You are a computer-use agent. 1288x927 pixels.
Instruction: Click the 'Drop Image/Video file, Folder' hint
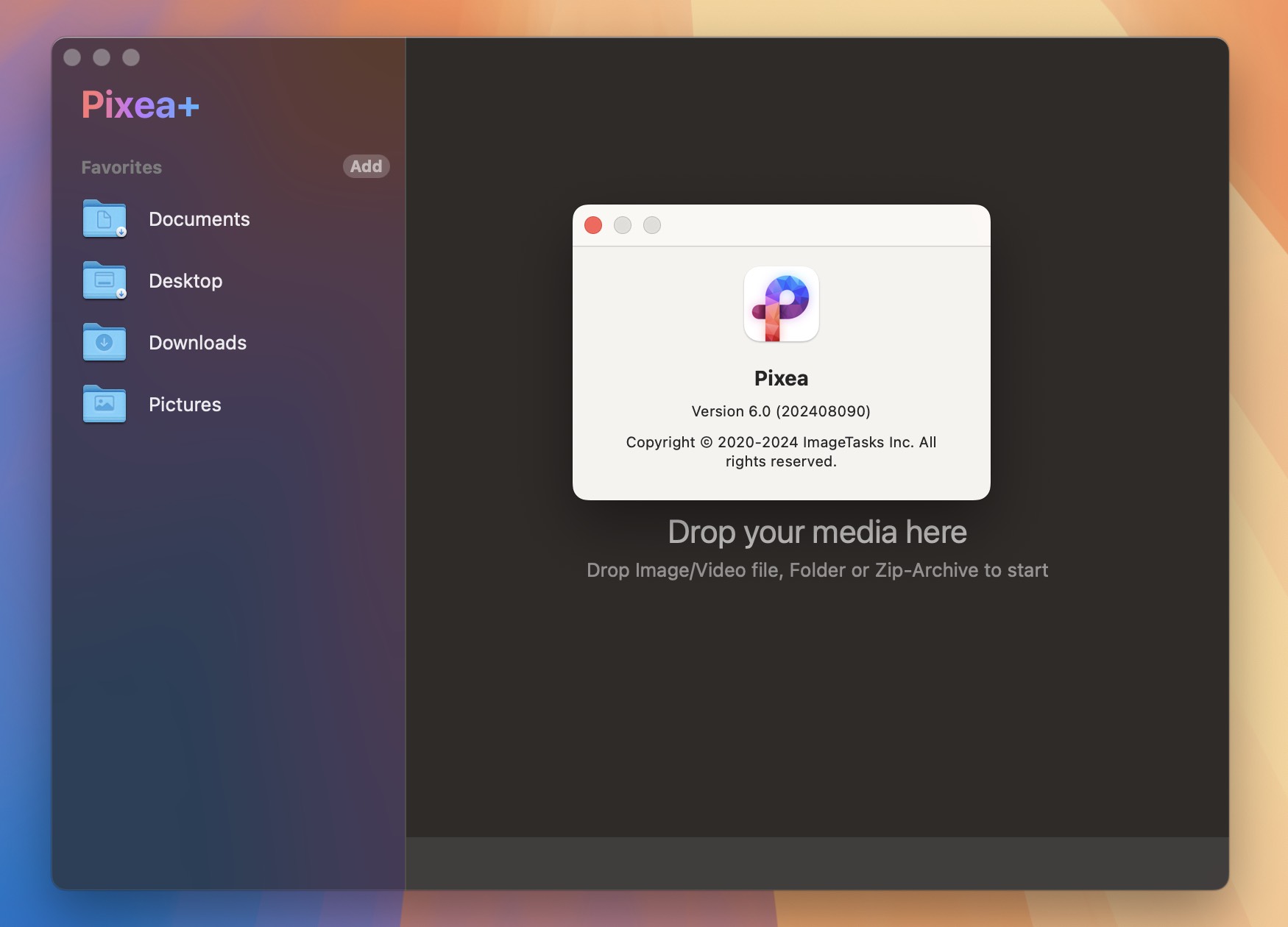click(817, 570)
